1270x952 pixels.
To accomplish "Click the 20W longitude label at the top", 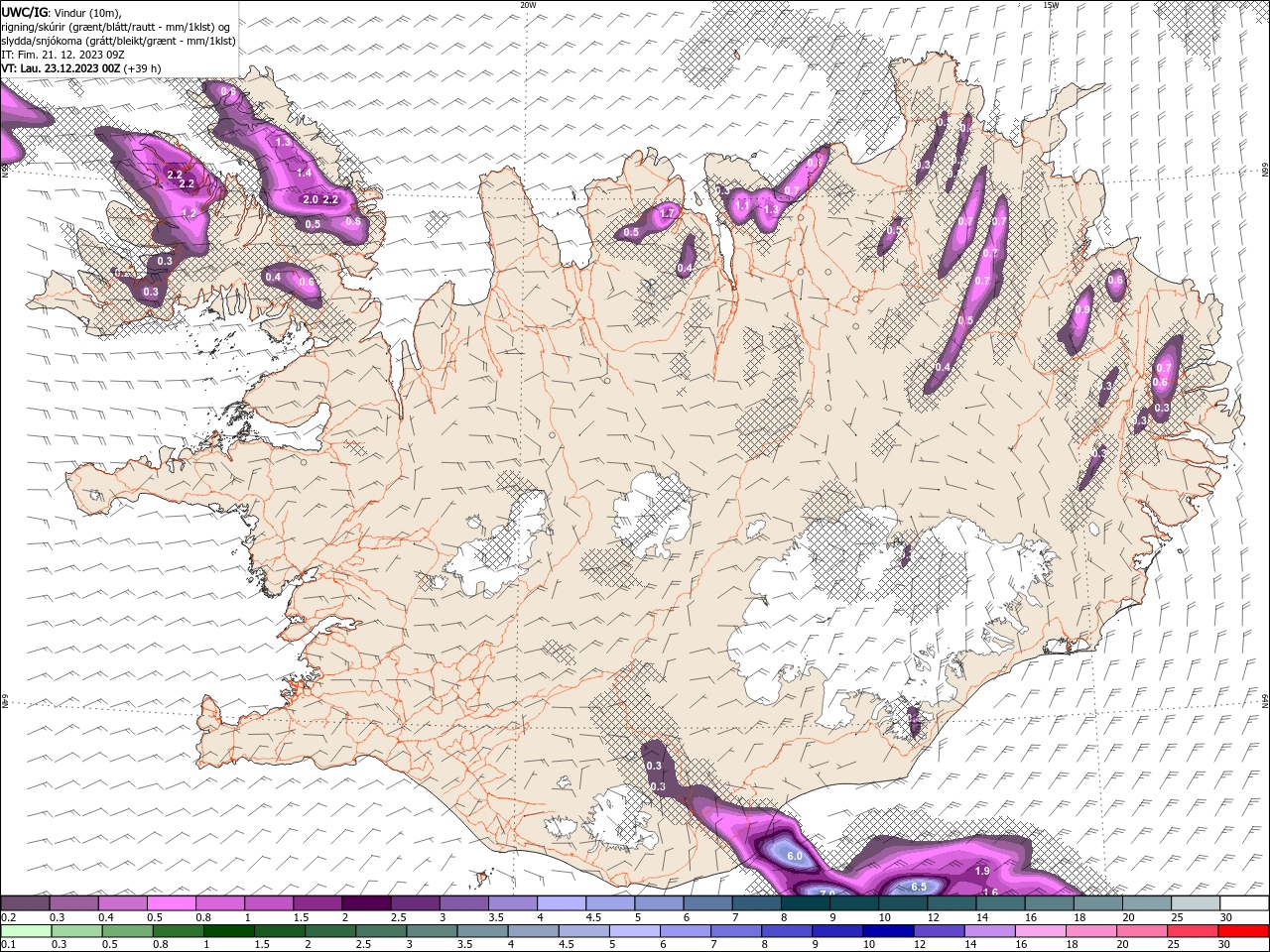I will pyautogui.click(x=528, y=5).
